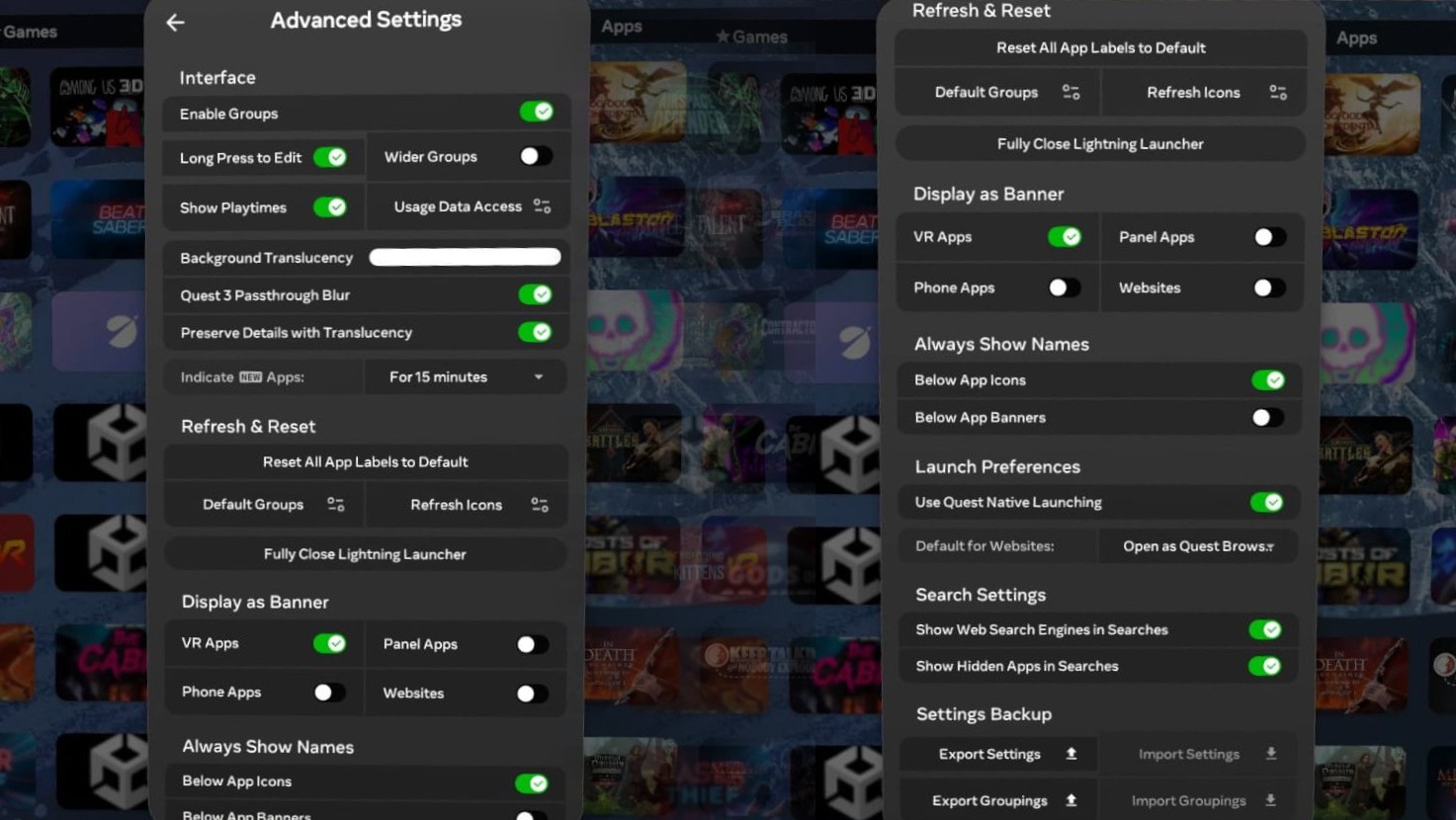This screenshot has width=1456, height=820.
Task: Open the Usage Data Access sliders icon
Action: tap(542, 206)
